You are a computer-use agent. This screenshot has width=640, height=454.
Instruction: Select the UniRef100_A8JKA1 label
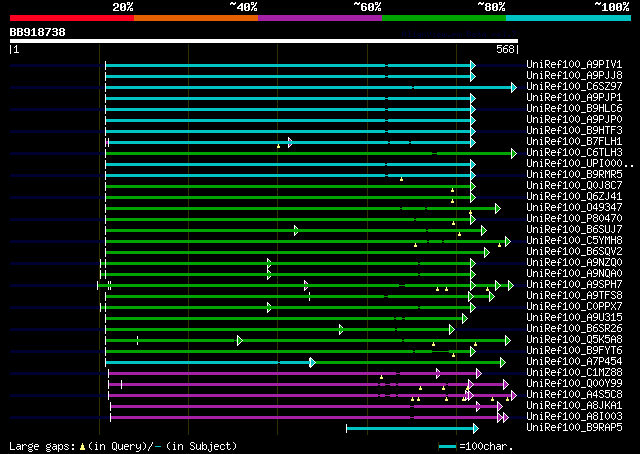point(574,406)
